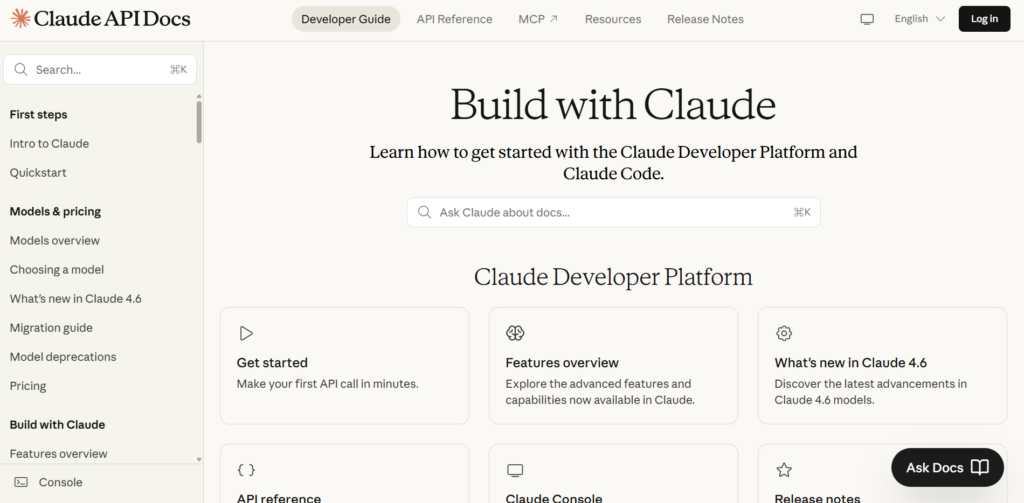Open Models overview in sidebar
1024x503 pixels.
coord(55,240)
